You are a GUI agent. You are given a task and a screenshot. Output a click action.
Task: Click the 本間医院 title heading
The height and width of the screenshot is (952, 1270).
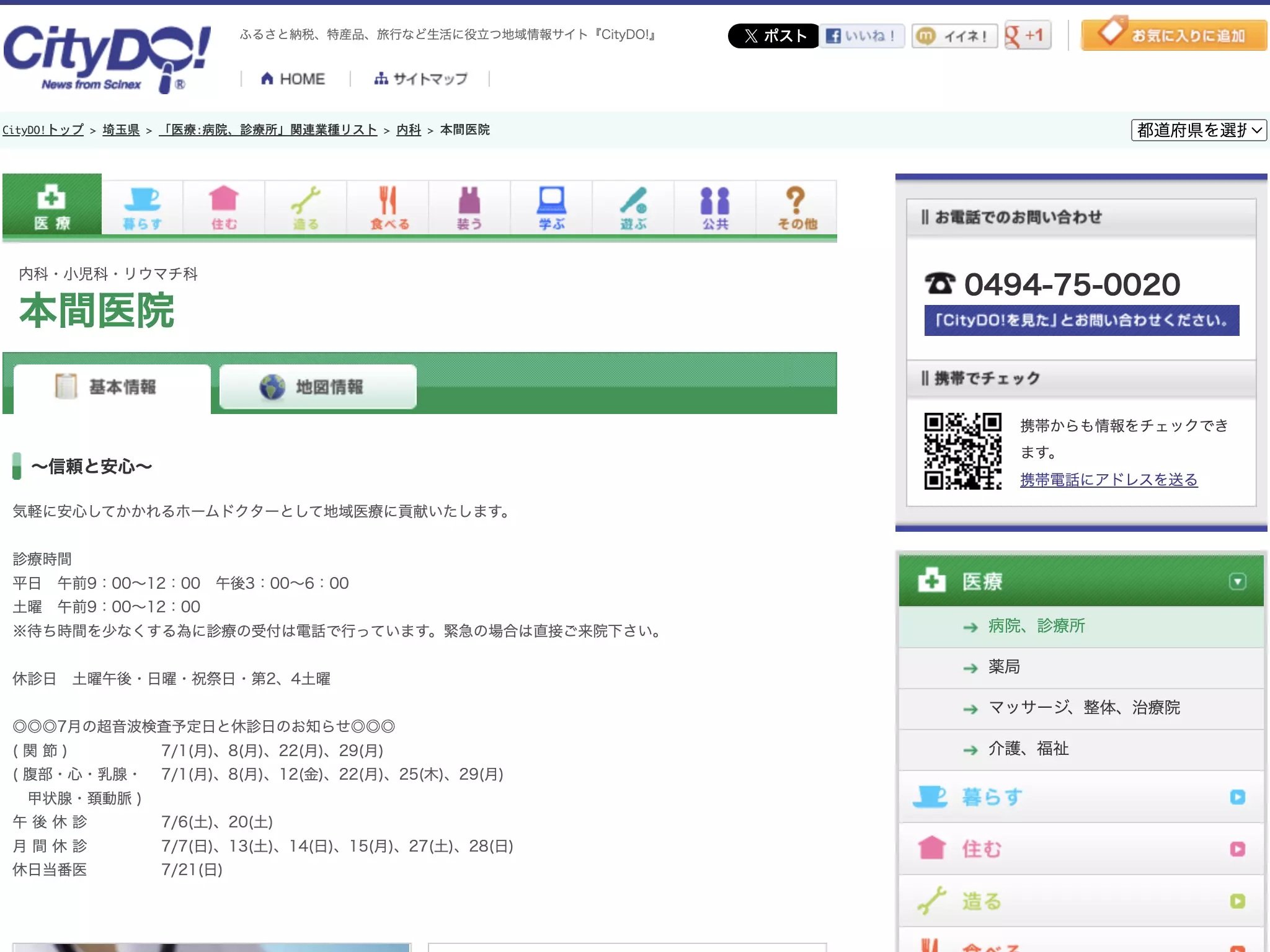[97, 311]
